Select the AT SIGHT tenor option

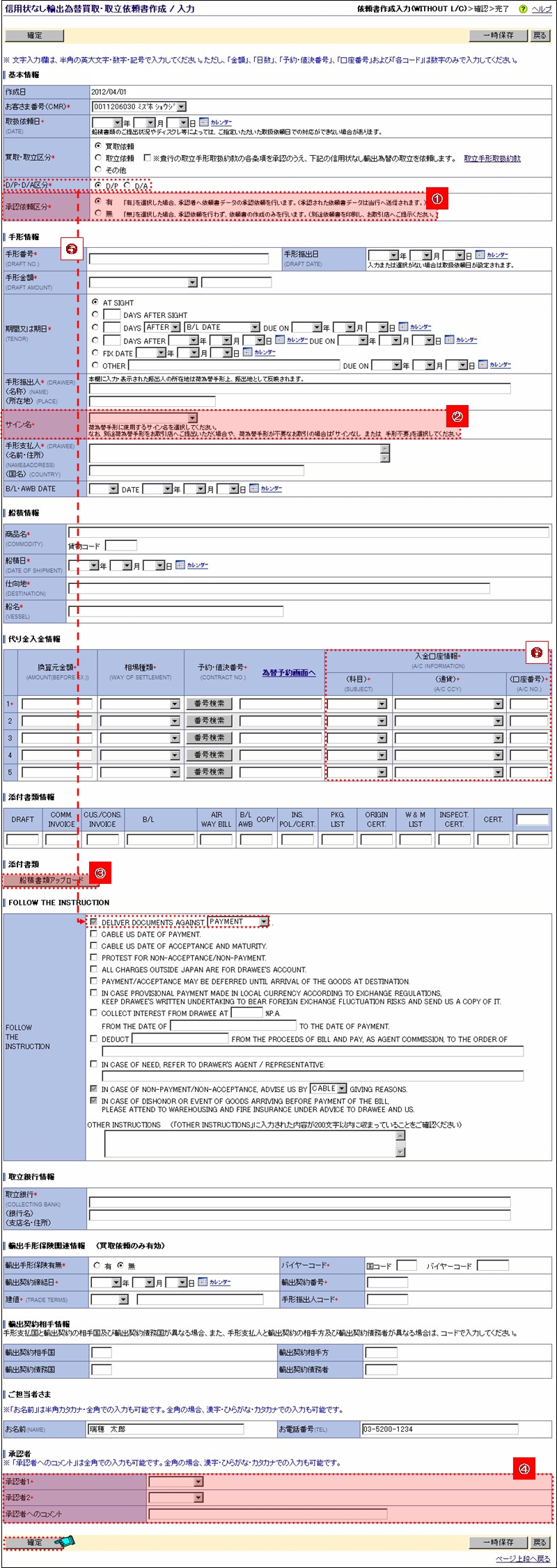[95, 302]
